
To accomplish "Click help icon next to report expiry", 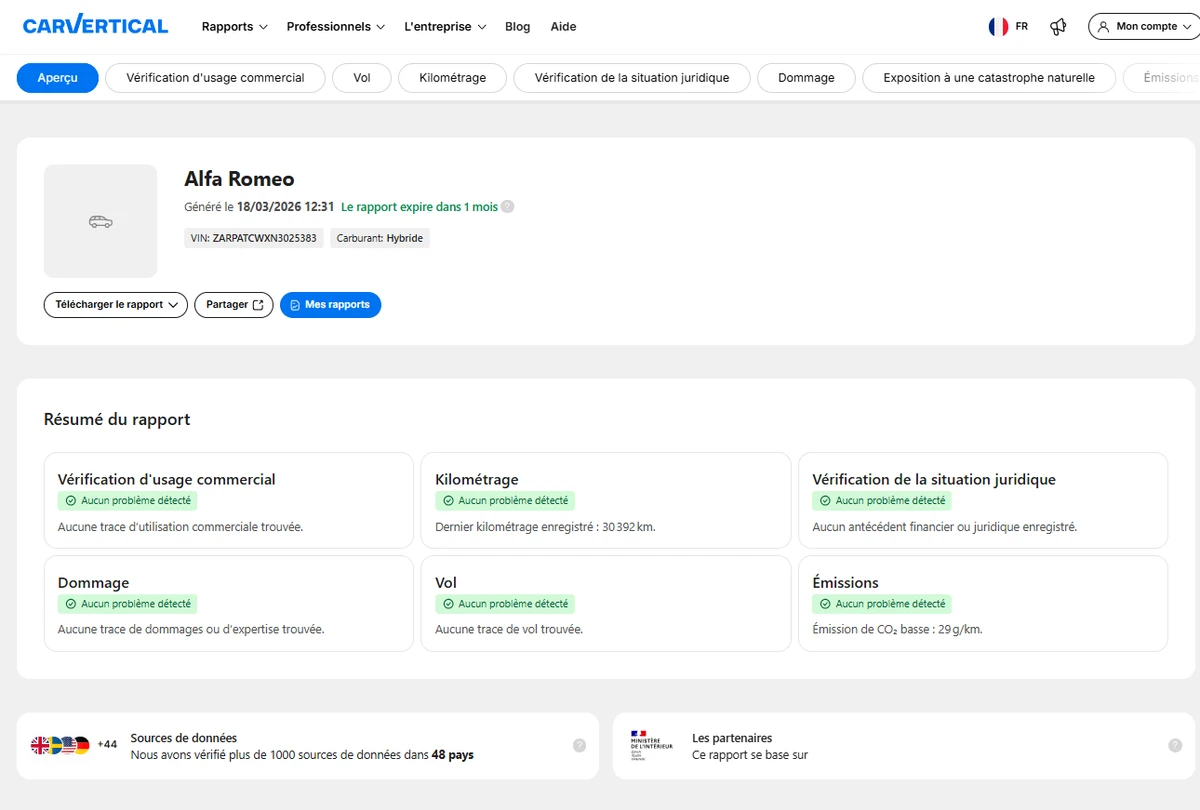I will pos(508,207).
